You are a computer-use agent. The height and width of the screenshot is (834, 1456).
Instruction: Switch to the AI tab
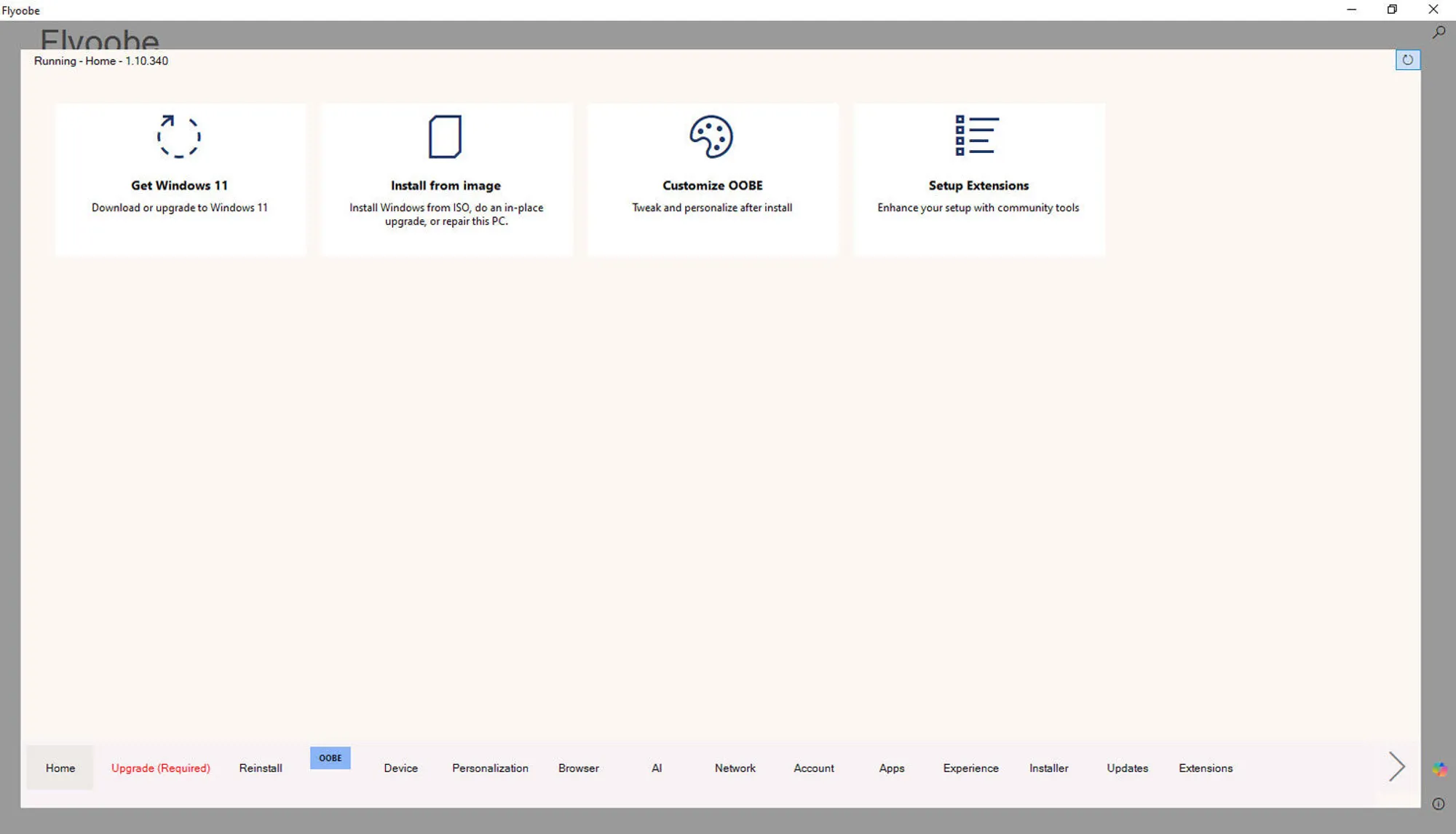click(x=657, y=768)
